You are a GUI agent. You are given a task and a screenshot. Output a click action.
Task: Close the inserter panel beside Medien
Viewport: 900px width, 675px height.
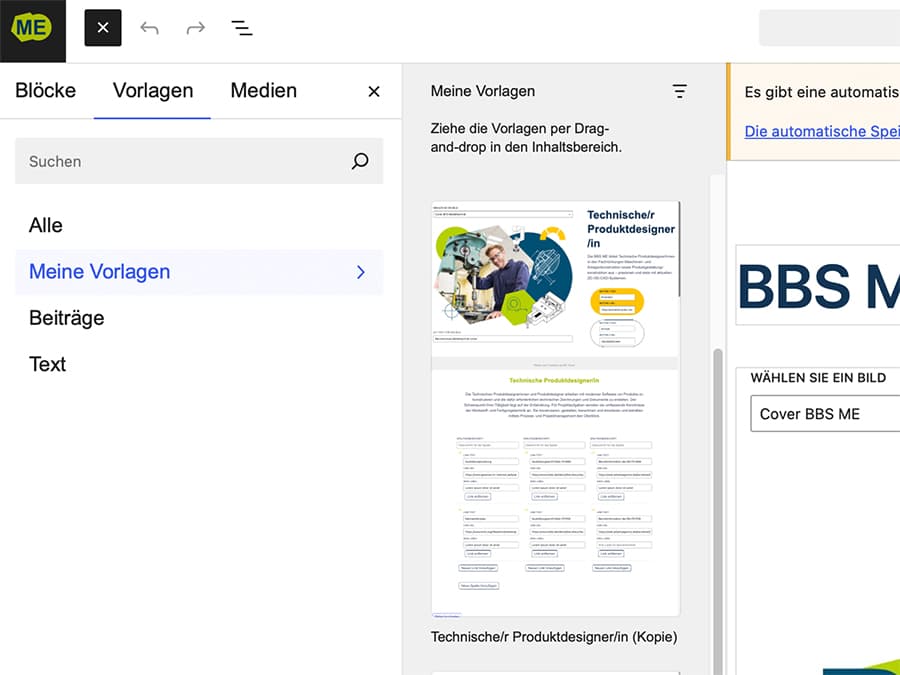coord(374,92)
